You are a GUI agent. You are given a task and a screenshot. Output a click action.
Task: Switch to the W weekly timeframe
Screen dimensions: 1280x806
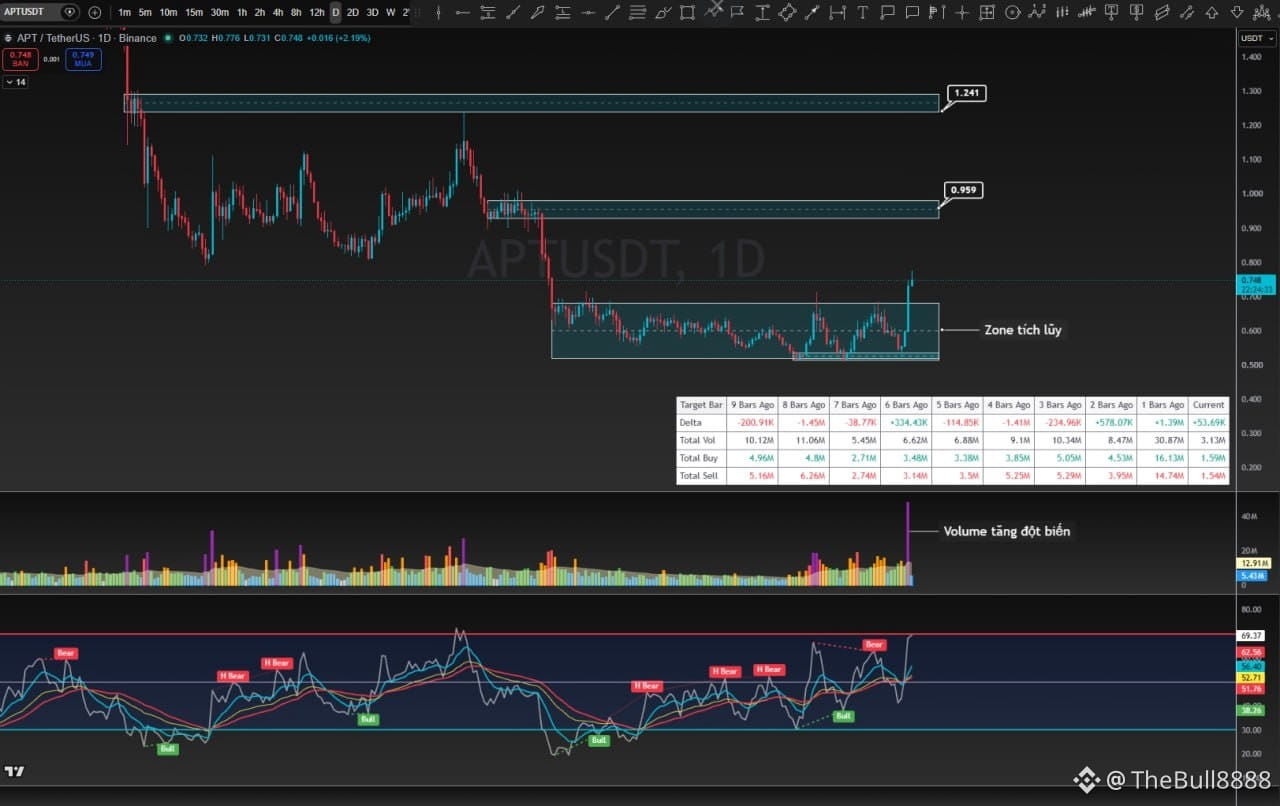click(390, 12)
